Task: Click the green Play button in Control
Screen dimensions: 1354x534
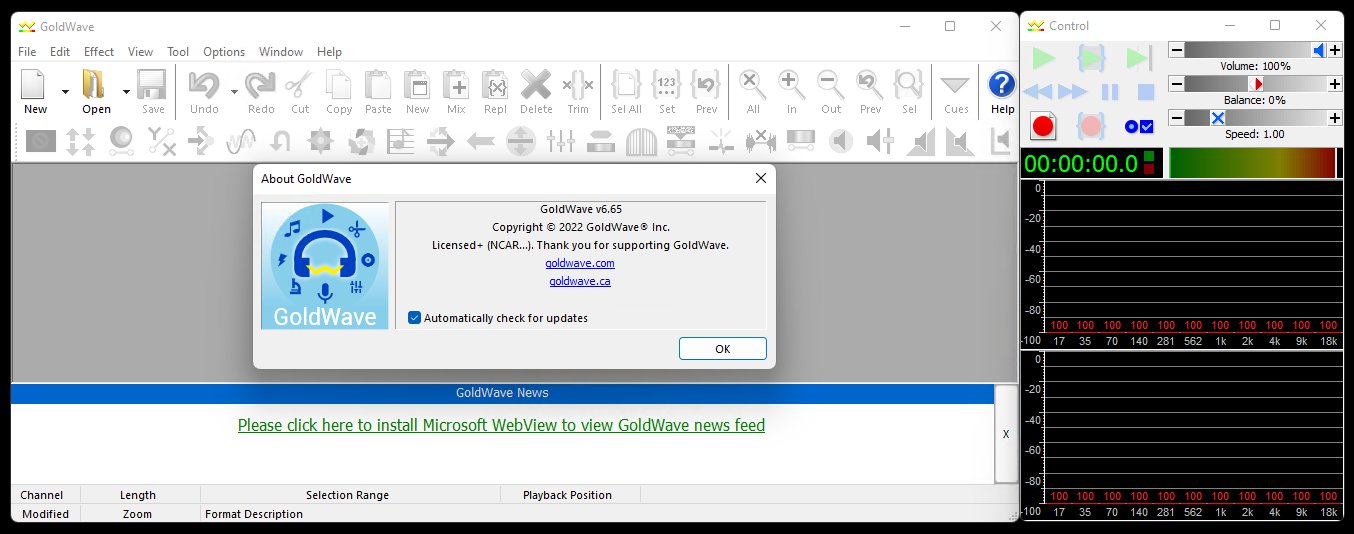Action: 1044,58
